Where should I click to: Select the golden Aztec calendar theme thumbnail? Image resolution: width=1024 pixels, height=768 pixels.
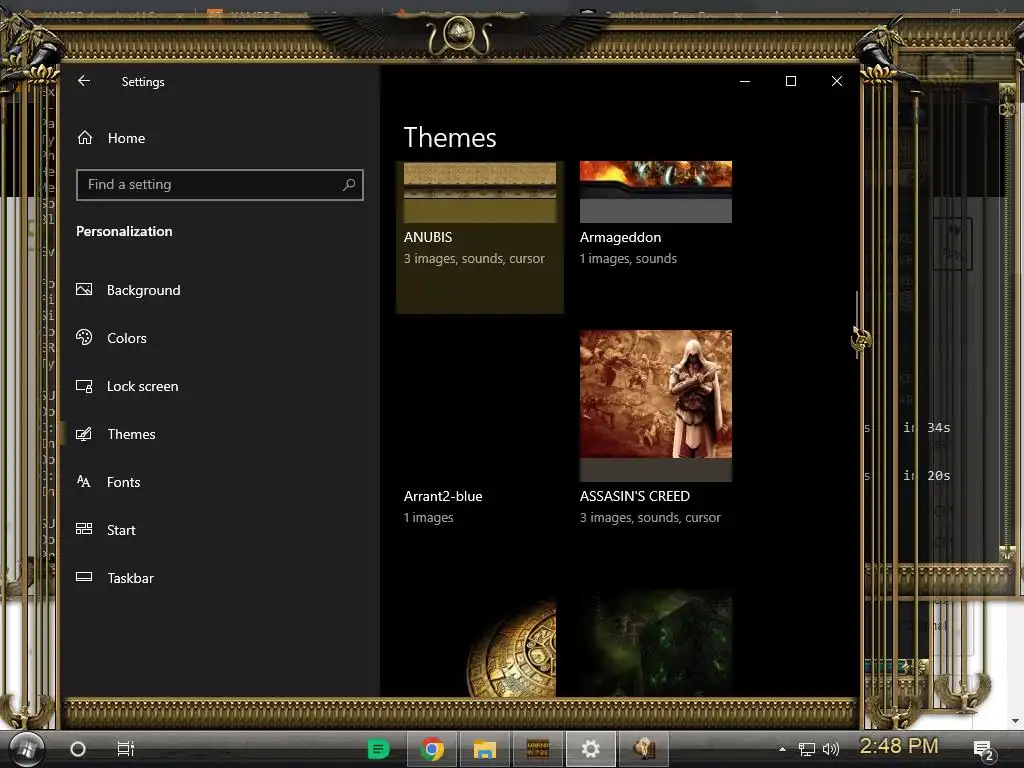click(480, 643)
